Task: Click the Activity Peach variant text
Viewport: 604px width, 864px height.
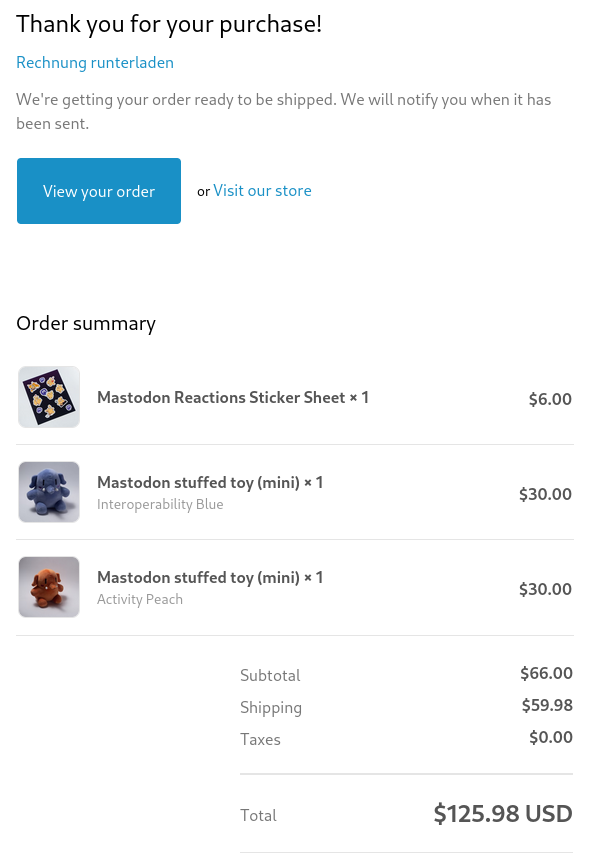Action: pyautogui.click(x=140, y=600)
